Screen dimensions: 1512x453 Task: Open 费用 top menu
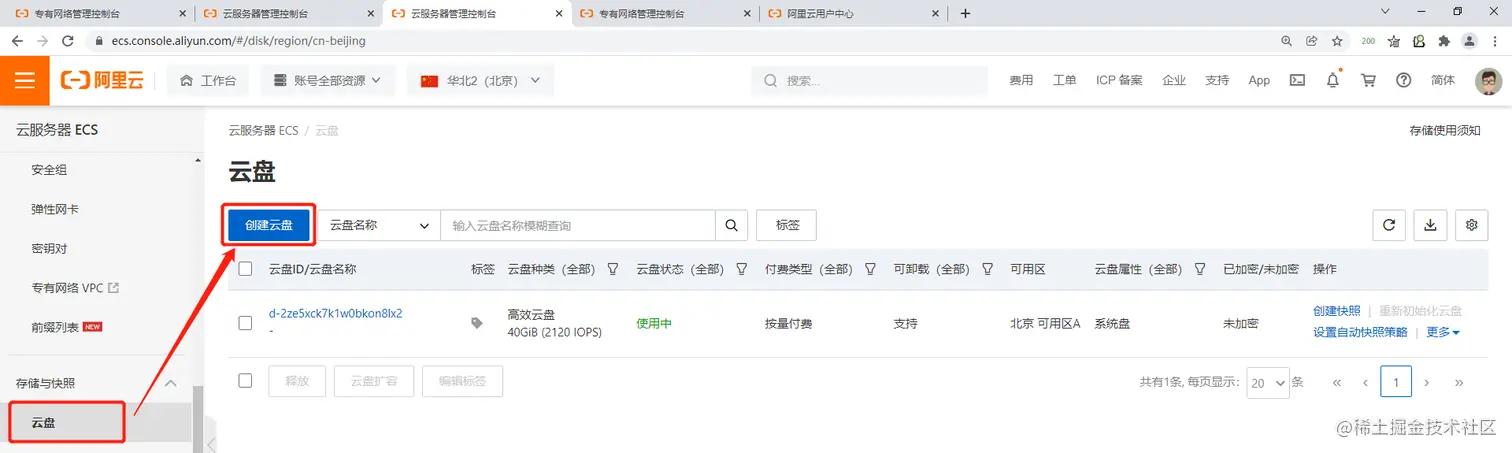click(x=1021, y=81)
